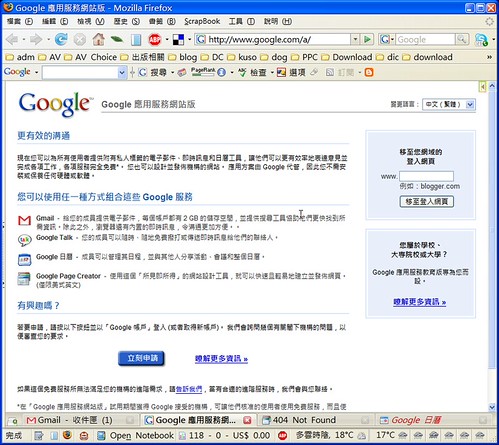
Task: Open the search engine selector dropdown
Action: pos(386,40)
